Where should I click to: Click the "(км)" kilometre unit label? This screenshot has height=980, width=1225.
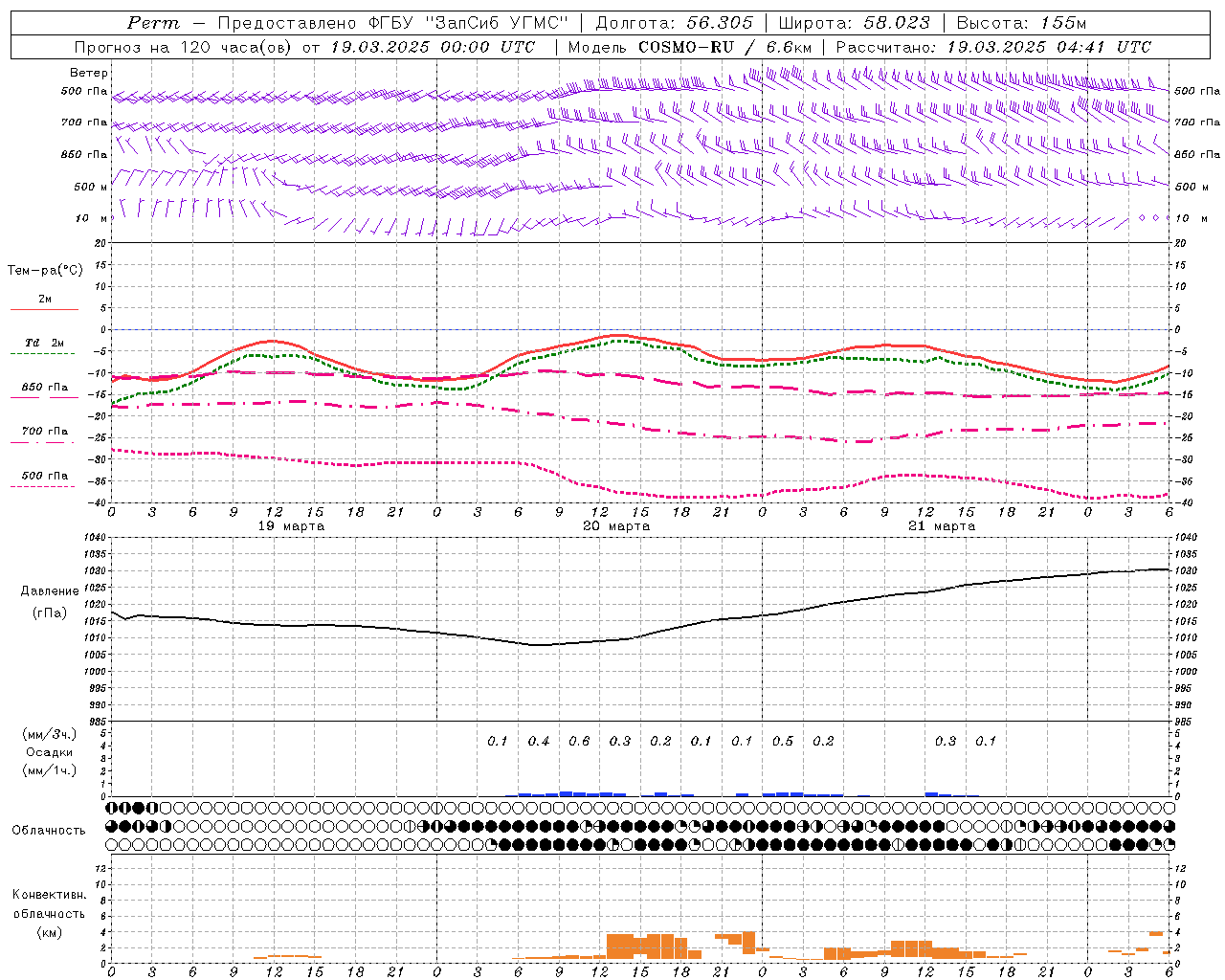pos(50,932)
